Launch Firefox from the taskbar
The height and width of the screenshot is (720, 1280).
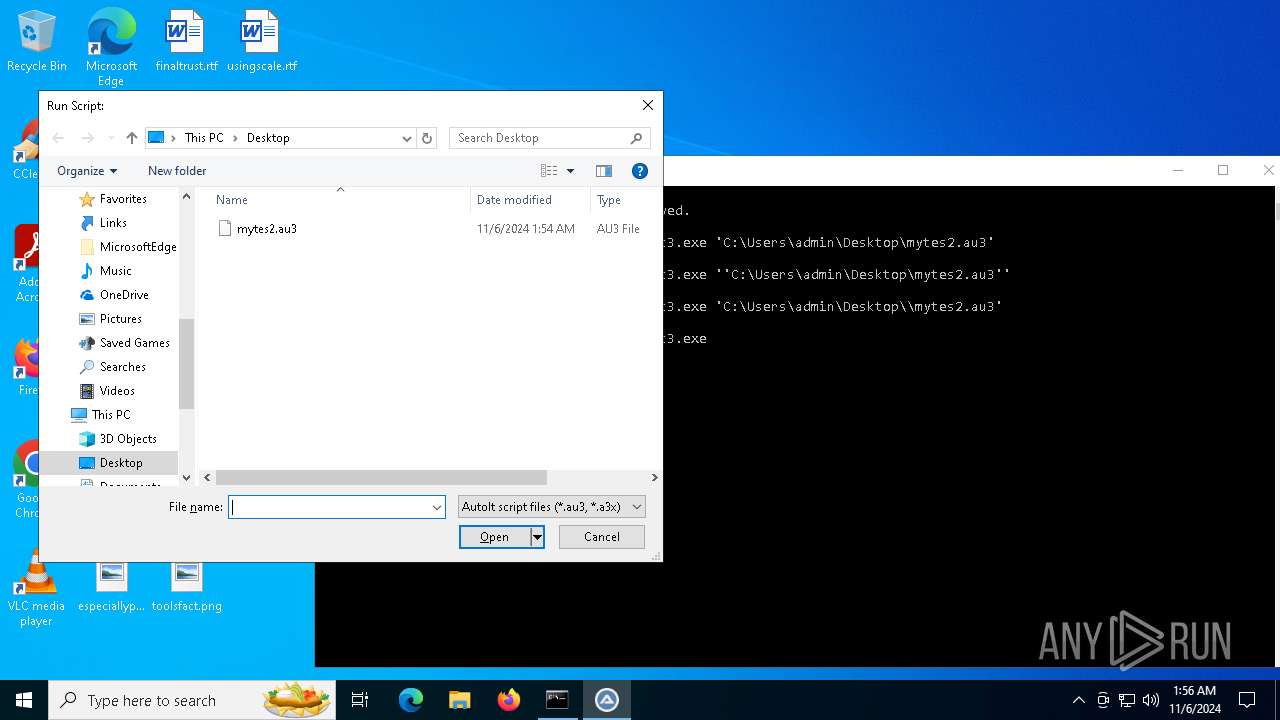[x=508, y=700]
